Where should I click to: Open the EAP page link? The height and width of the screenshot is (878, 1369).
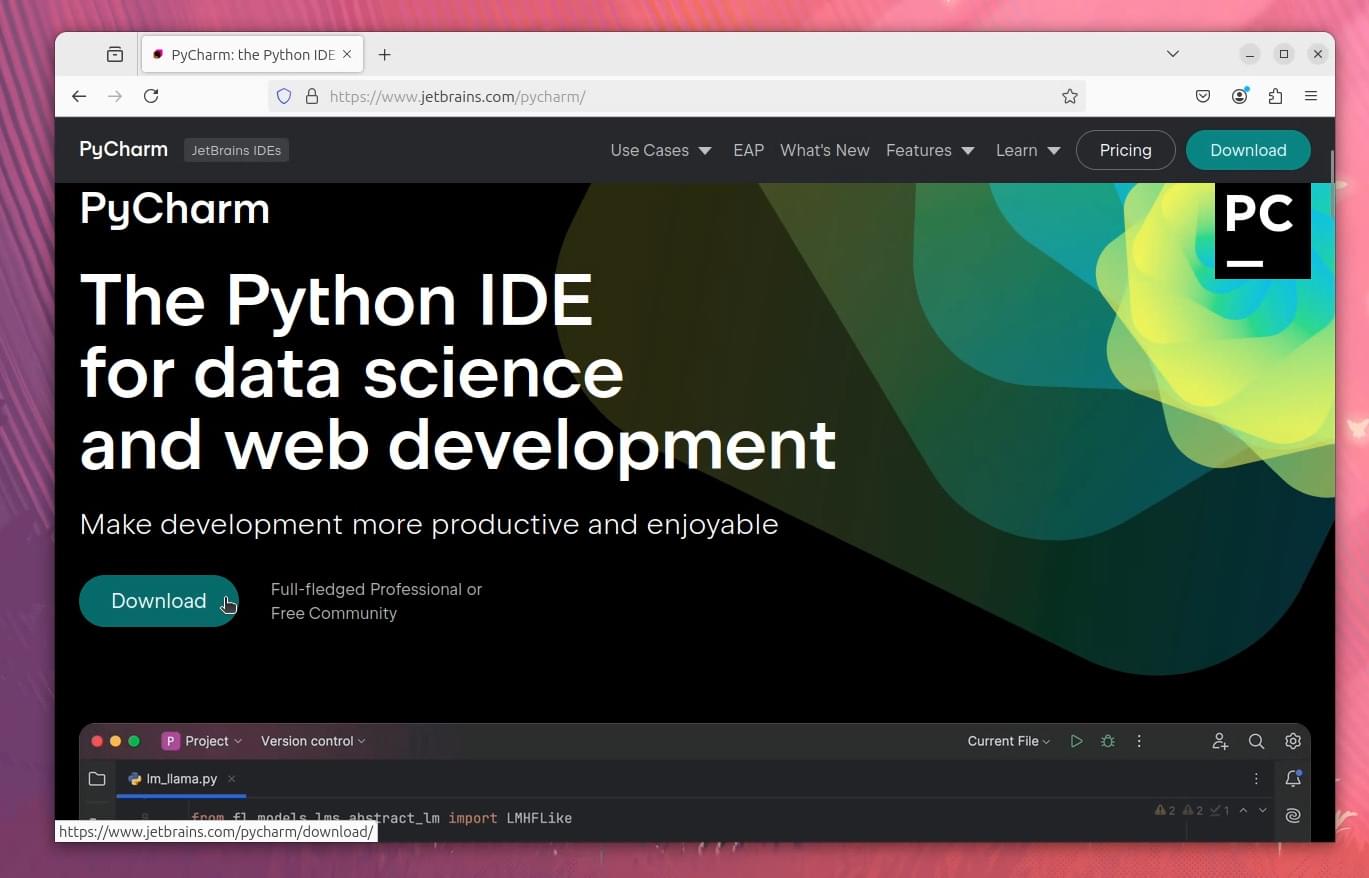(748, 150)
